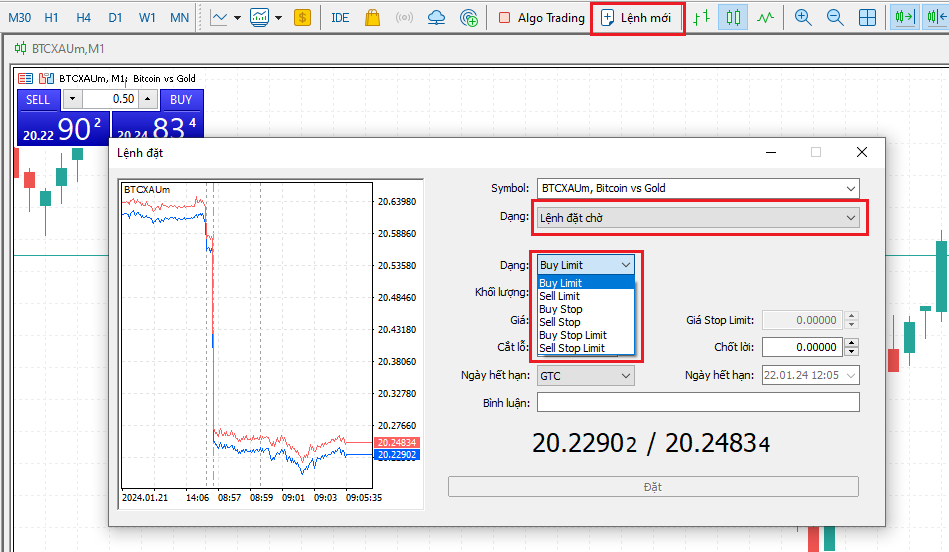The width and height of the screenshot is (949, 552).
Task: Choose Buy Limit from the list
Action: pos(585,283)
